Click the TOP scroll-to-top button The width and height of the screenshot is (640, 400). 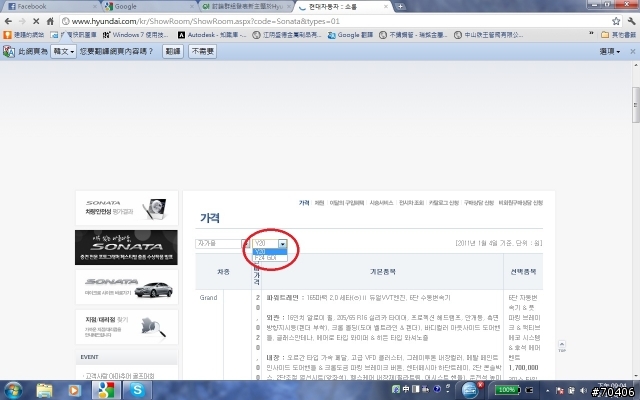(562, 347)
